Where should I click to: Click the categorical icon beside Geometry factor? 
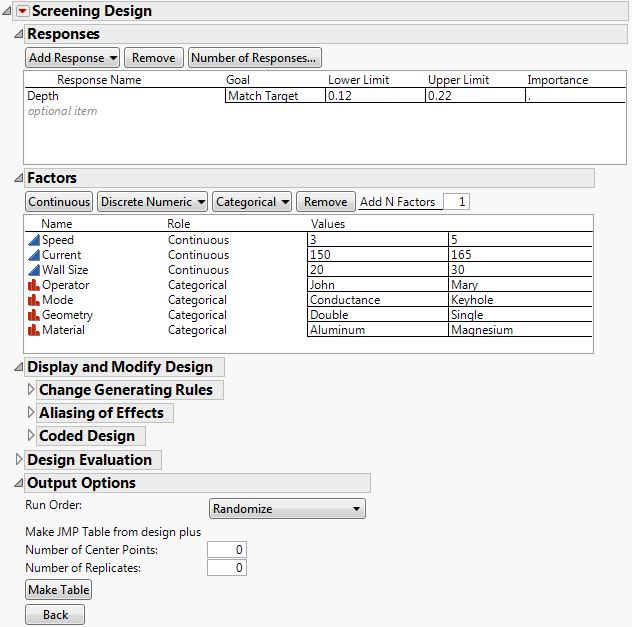pyautogui.click(x=33, y=315)
